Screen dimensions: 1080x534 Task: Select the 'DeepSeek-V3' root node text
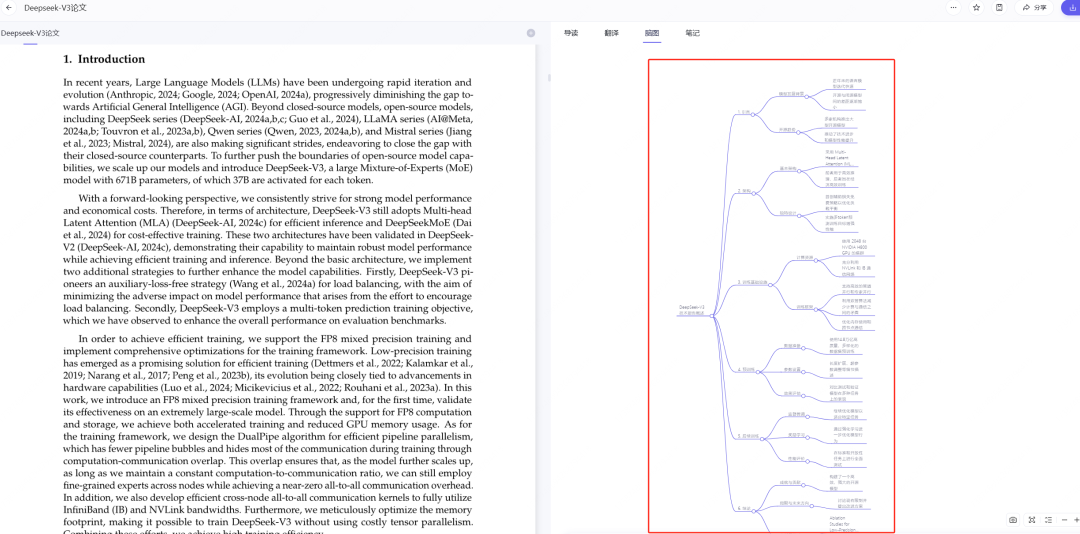[692, 309]
